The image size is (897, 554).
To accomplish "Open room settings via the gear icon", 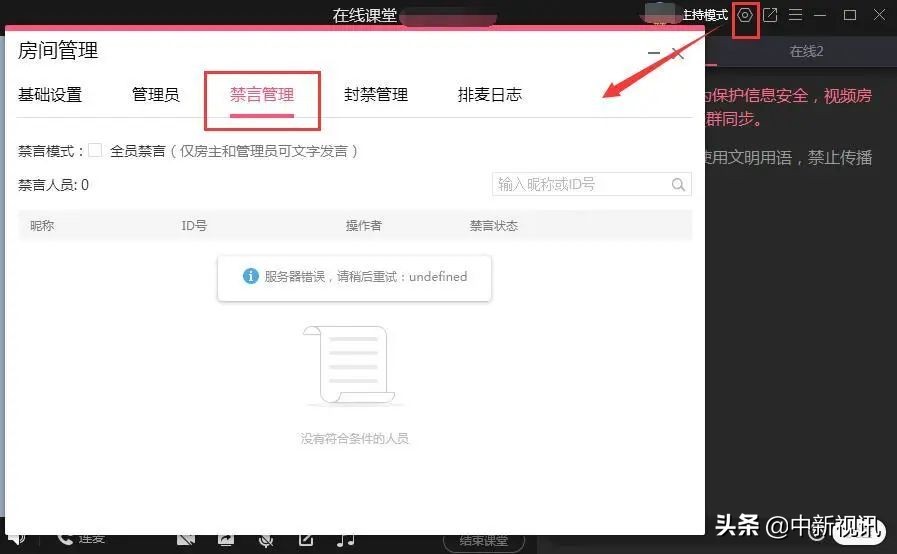I will (745, 15).
